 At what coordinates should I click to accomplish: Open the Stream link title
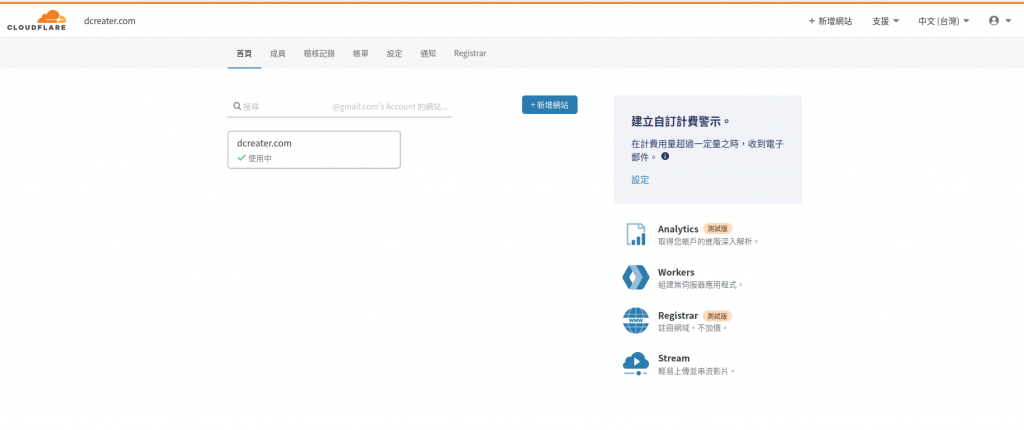673,358
